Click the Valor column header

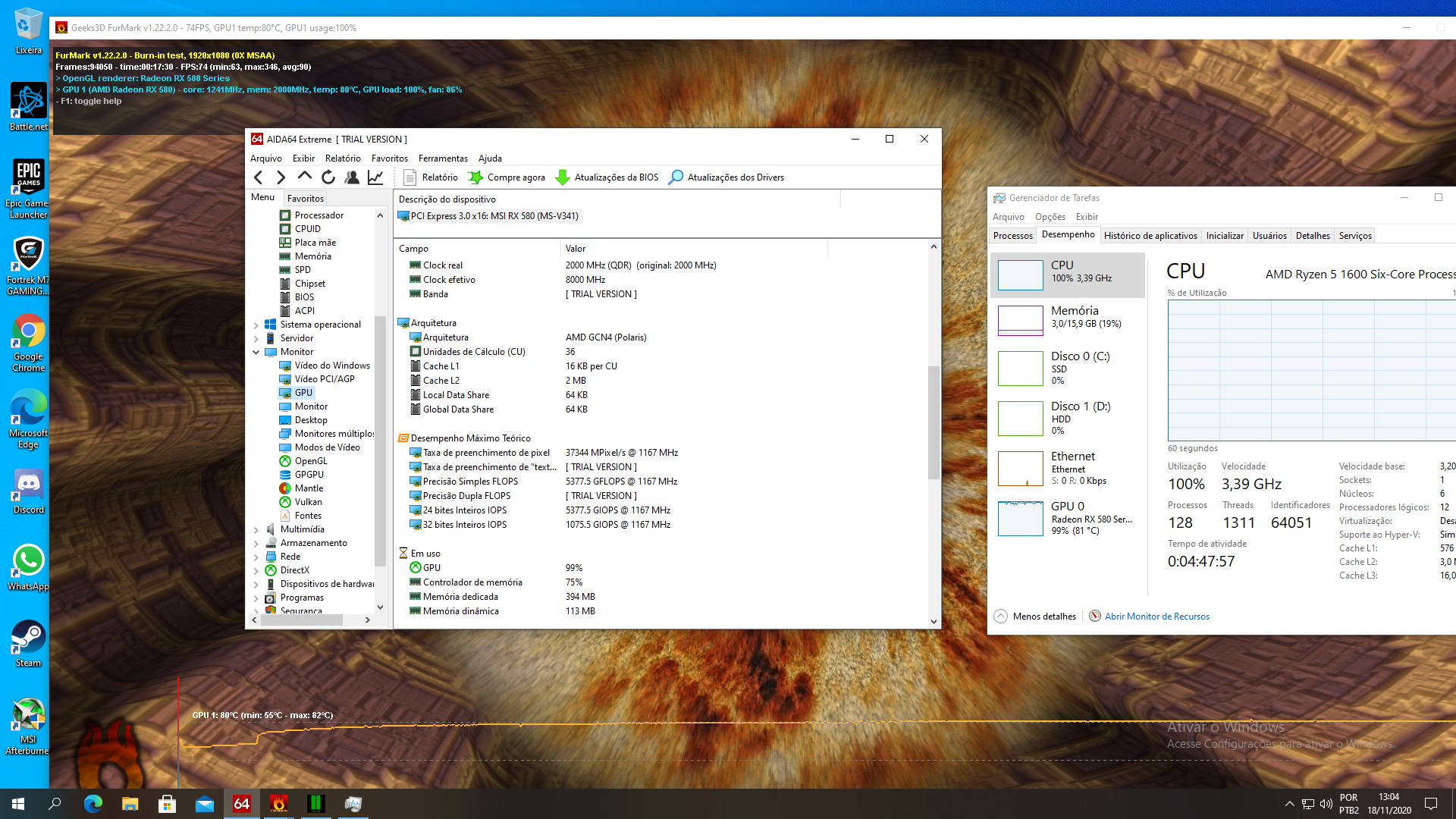(x=694, y=249)
